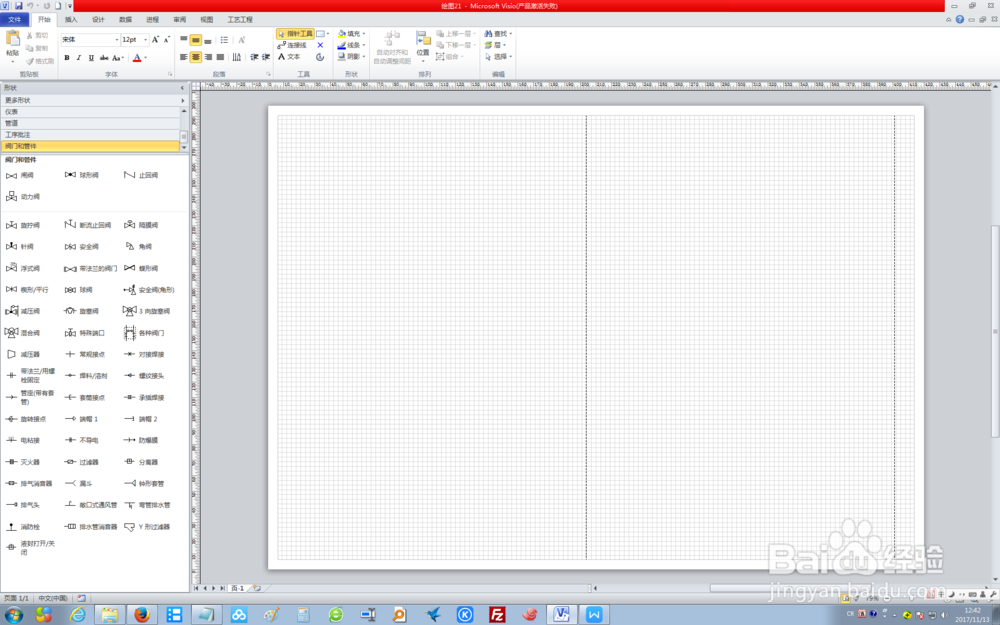
Task: Choose the 端帽 1 end cap shape
Action: [x=82, y=419]
